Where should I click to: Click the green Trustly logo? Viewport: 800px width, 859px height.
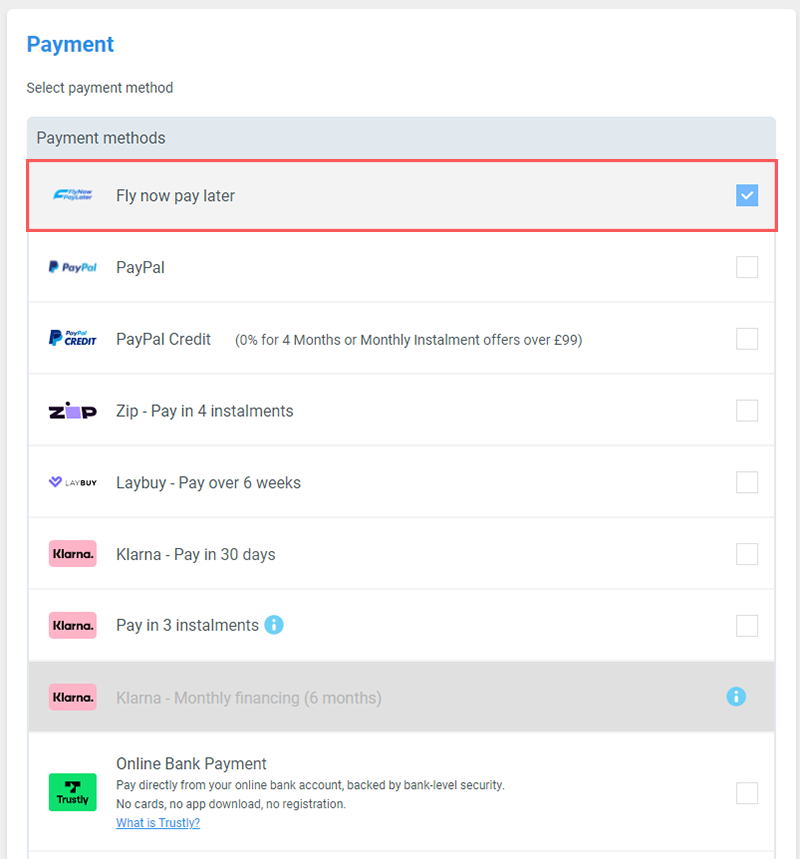(72, 792)
